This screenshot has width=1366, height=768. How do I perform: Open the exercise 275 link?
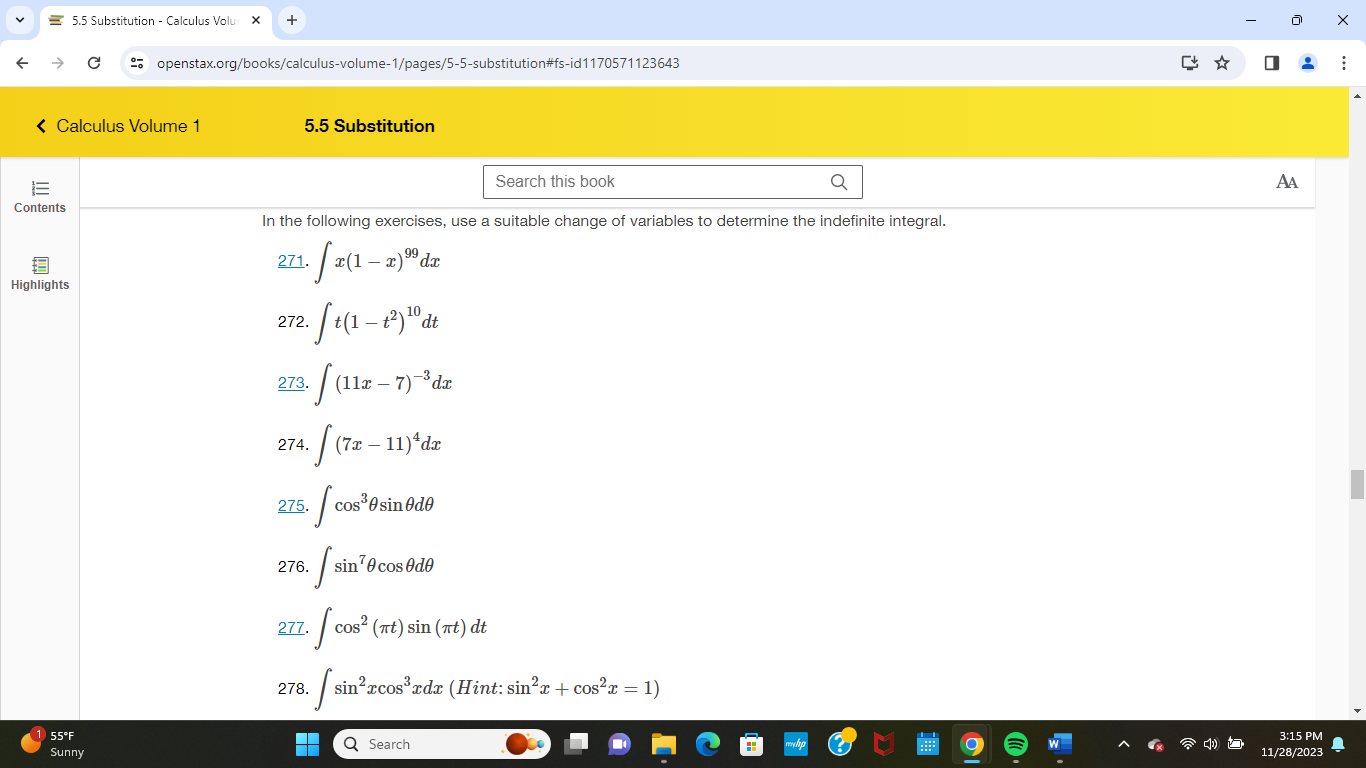289,506
